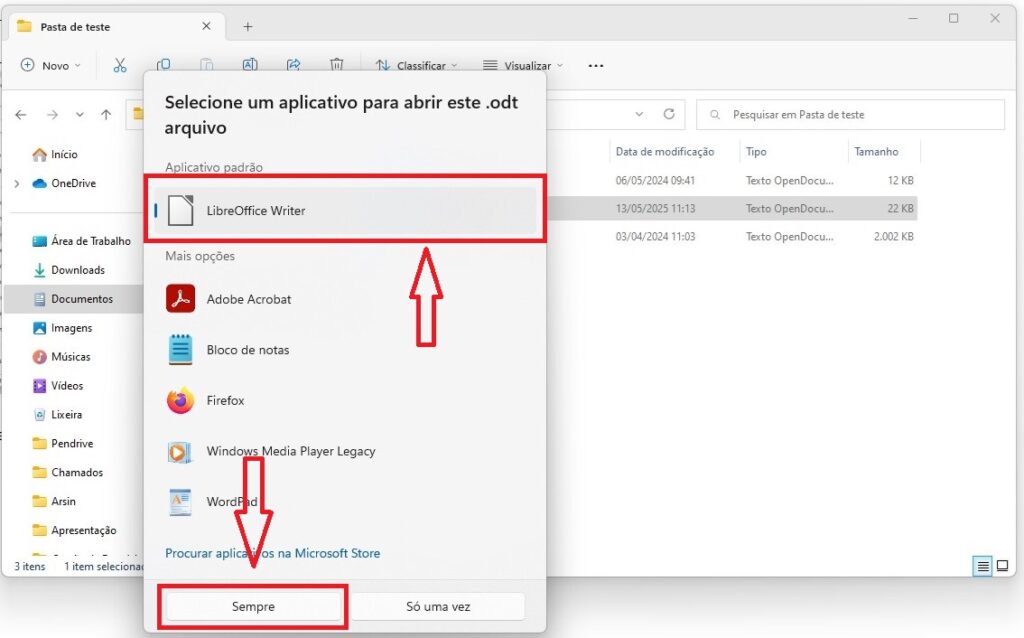The height and width of the screenshot is (638, 1024).
Task: Switch to large thumbnails view icon
Action: coord(1002,566)
